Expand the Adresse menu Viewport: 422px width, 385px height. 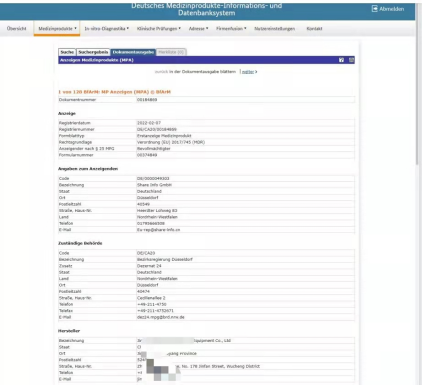pyautogui.click(x=198, y=29)
